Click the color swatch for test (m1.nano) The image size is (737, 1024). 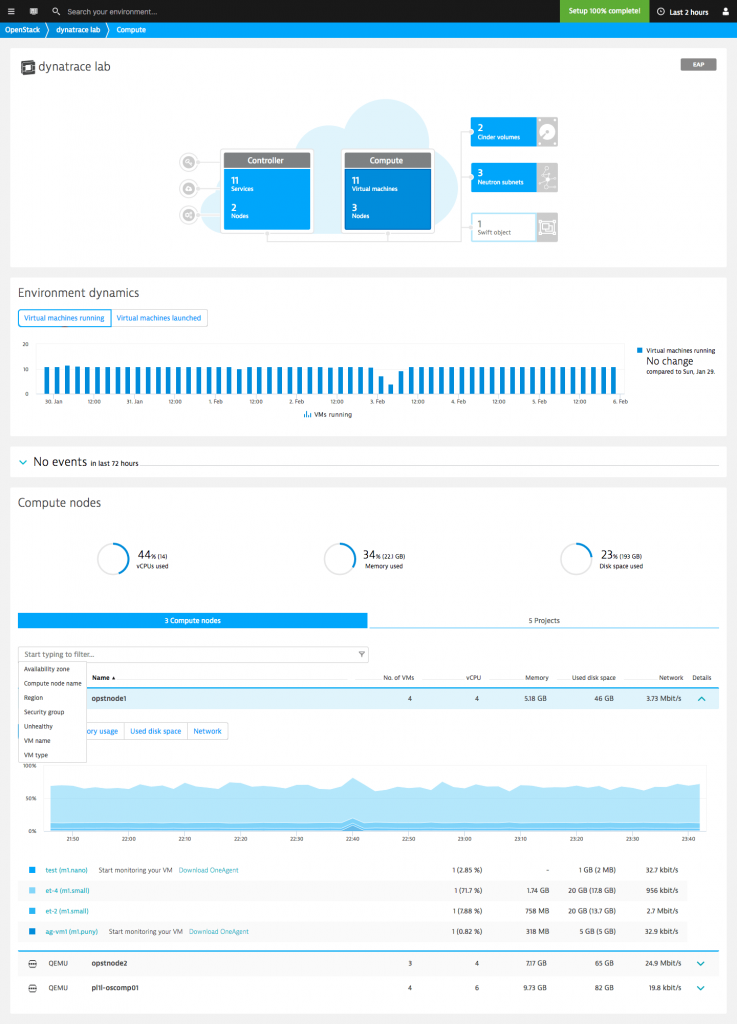(32, 870)
